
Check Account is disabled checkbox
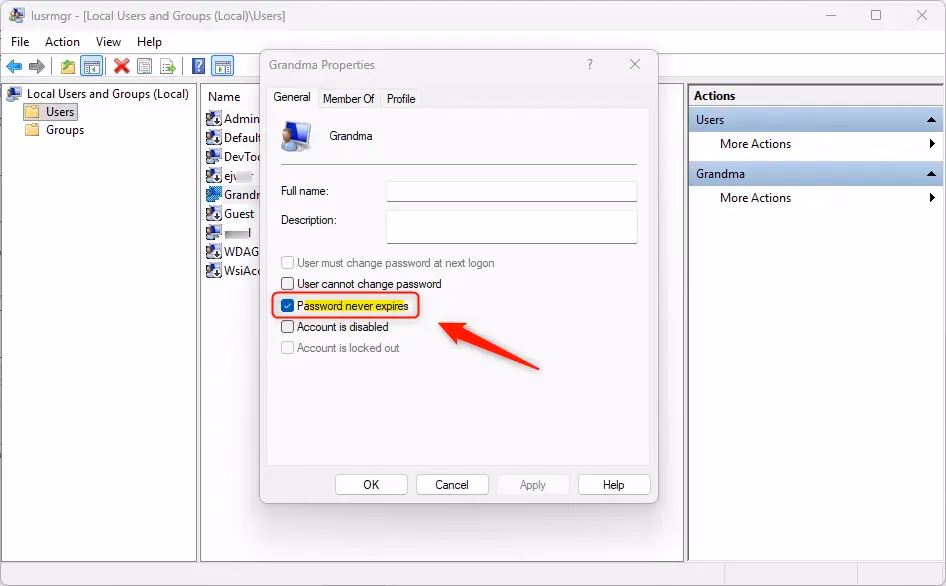point(288,327)
